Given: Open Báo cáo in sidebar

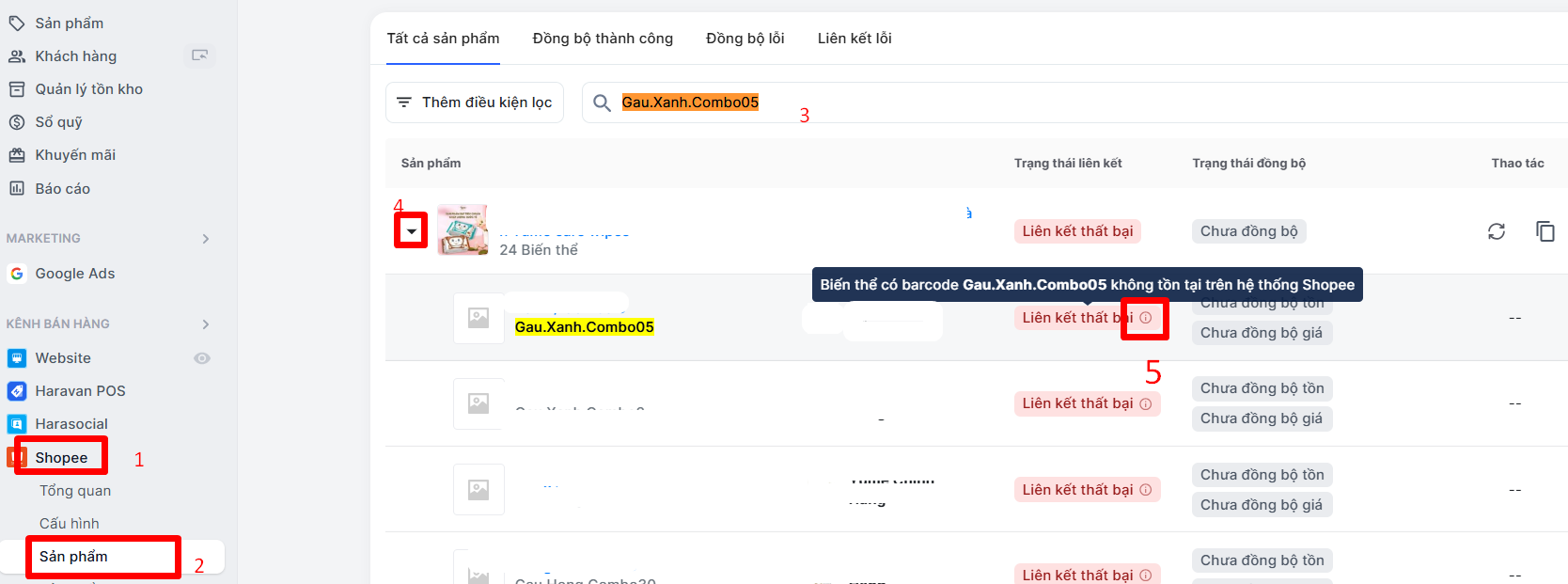Looking at the screenshot, I should (x=63, y=189).
